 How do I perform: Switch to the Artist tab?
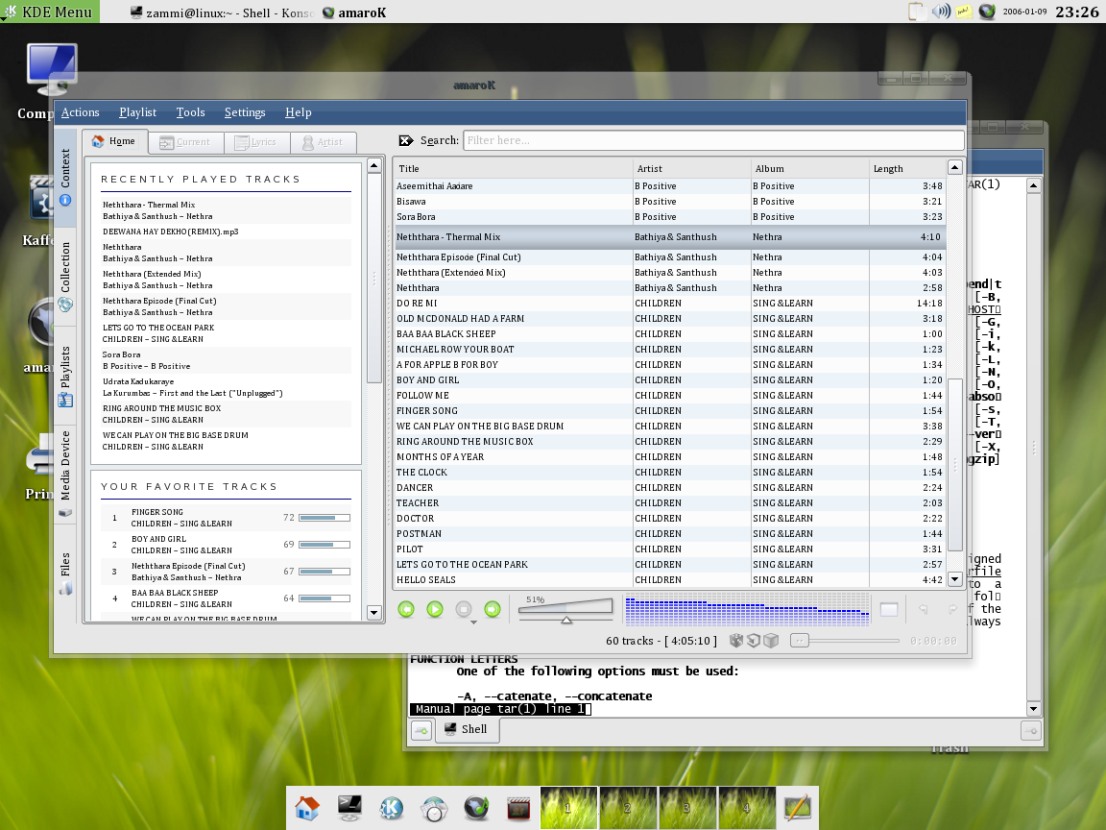[323, 142]
